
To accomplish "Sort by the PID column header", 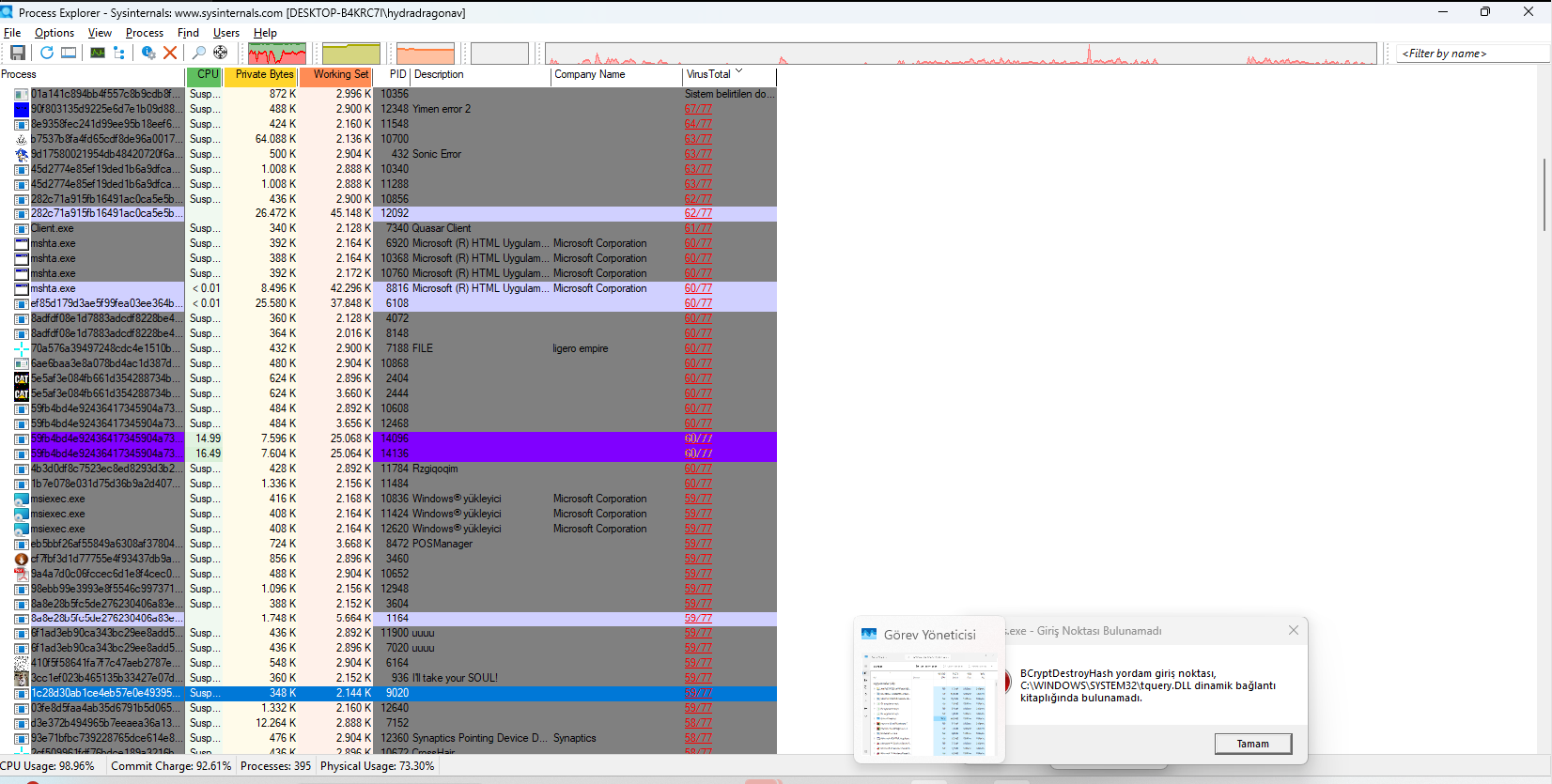I will (x=393, y=75).
